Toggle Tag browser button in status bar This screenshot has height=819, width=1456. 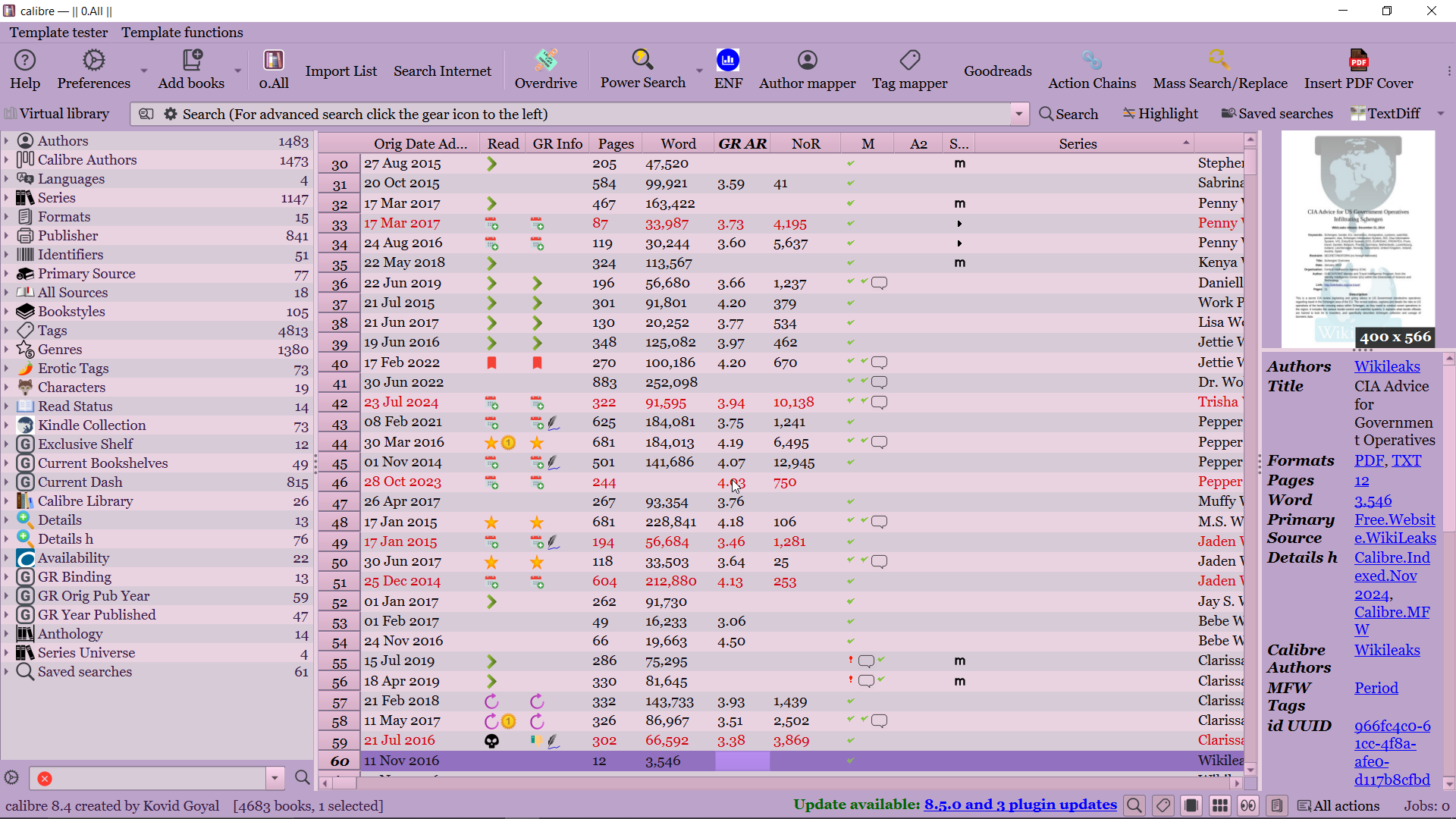coord(1163,806)
